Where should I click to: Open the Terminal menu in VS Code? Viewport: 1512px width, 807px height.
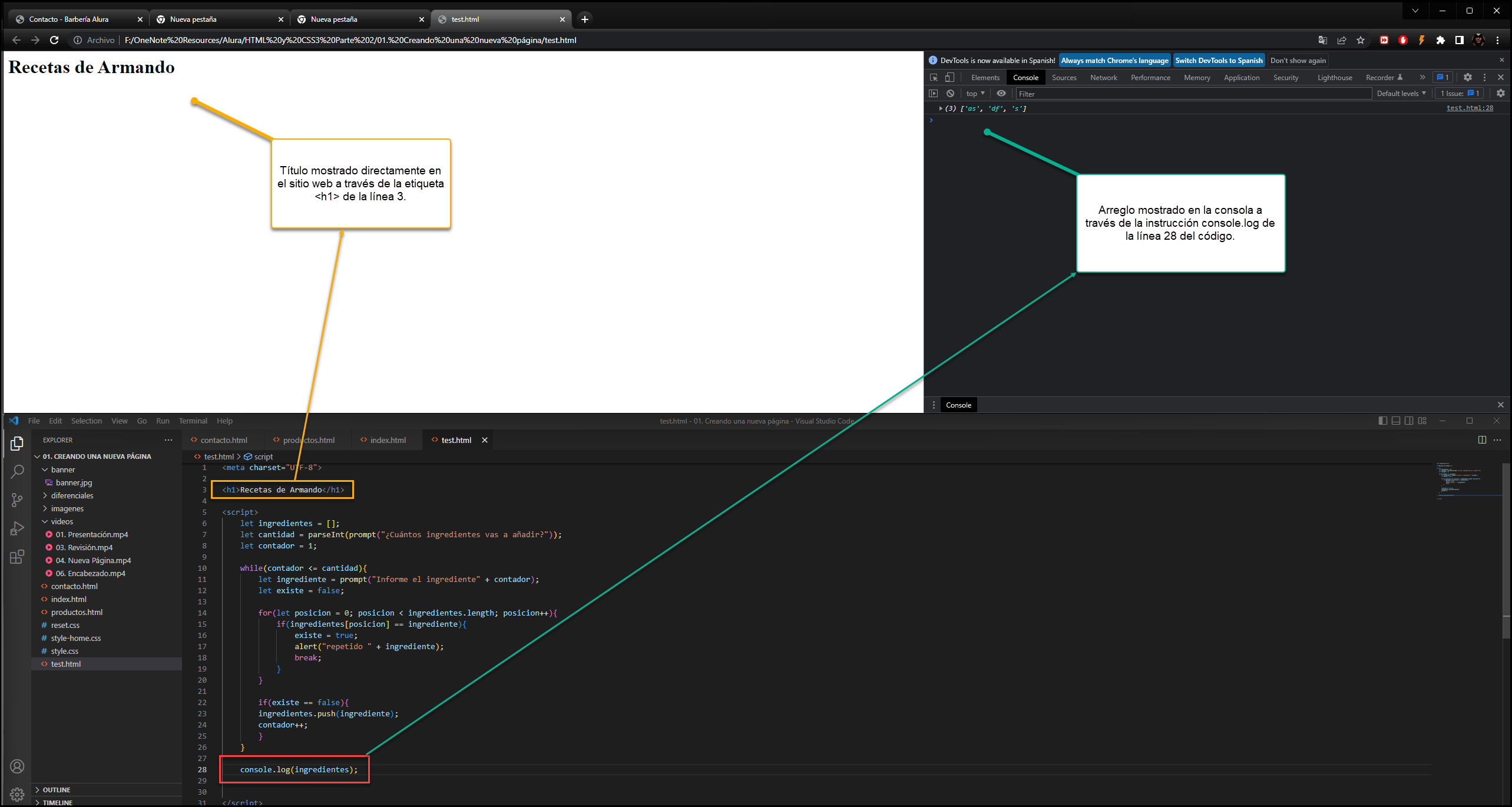(x=193, y=421)
